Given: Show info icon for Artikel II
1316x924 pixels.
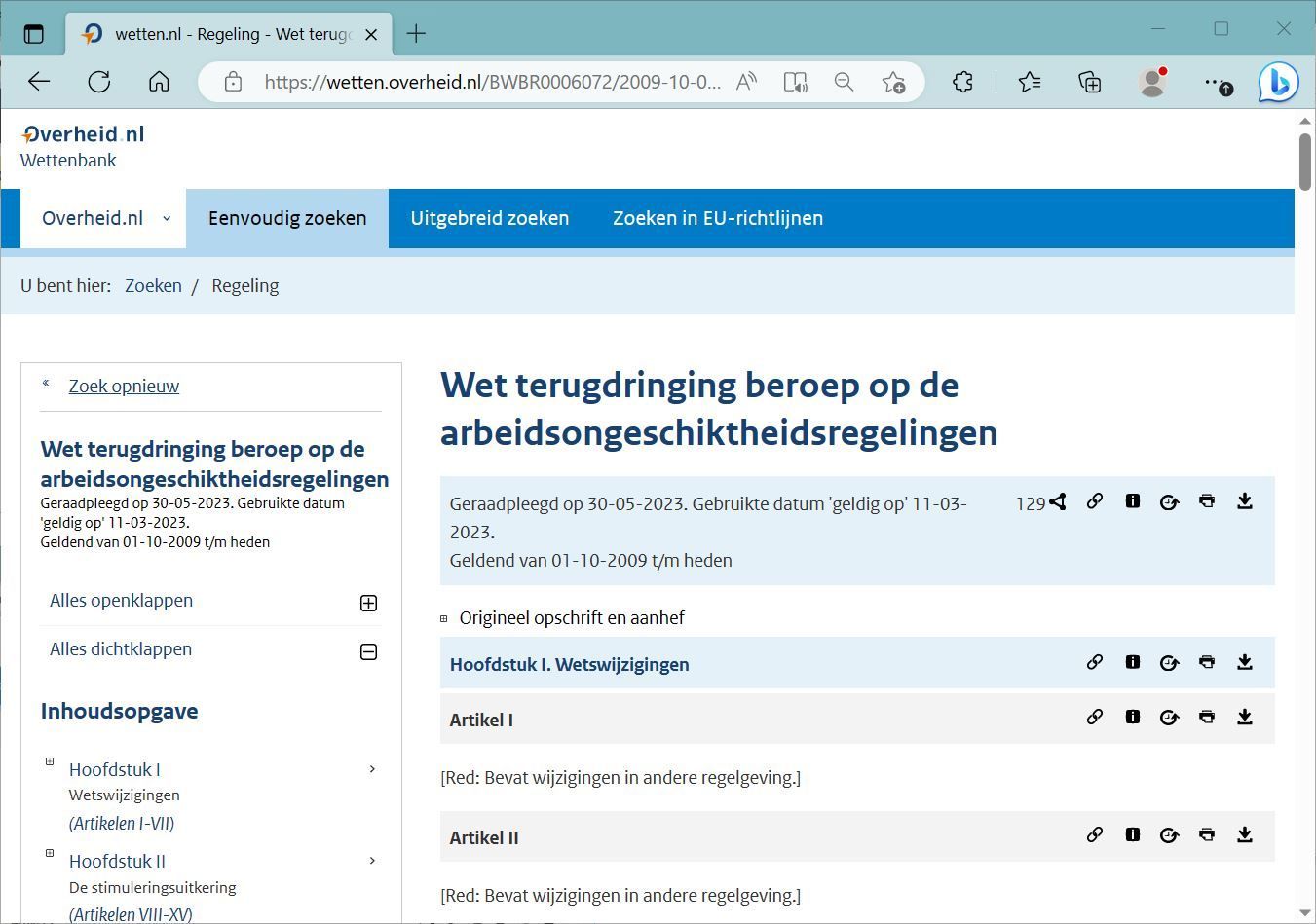Looking at the screenshot, I should 1132,834.
